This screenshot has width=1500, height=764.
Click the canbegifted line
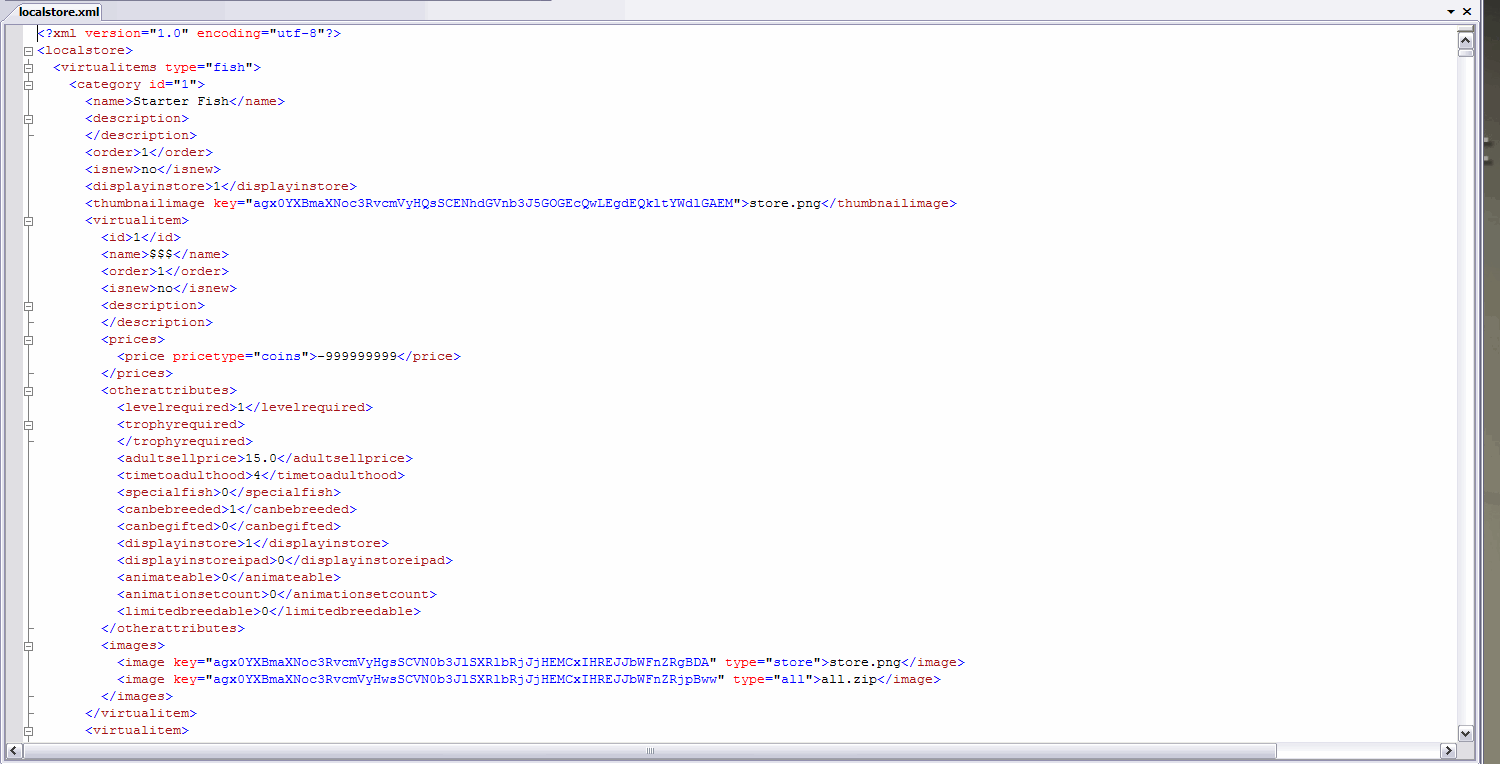pos(229,526)
